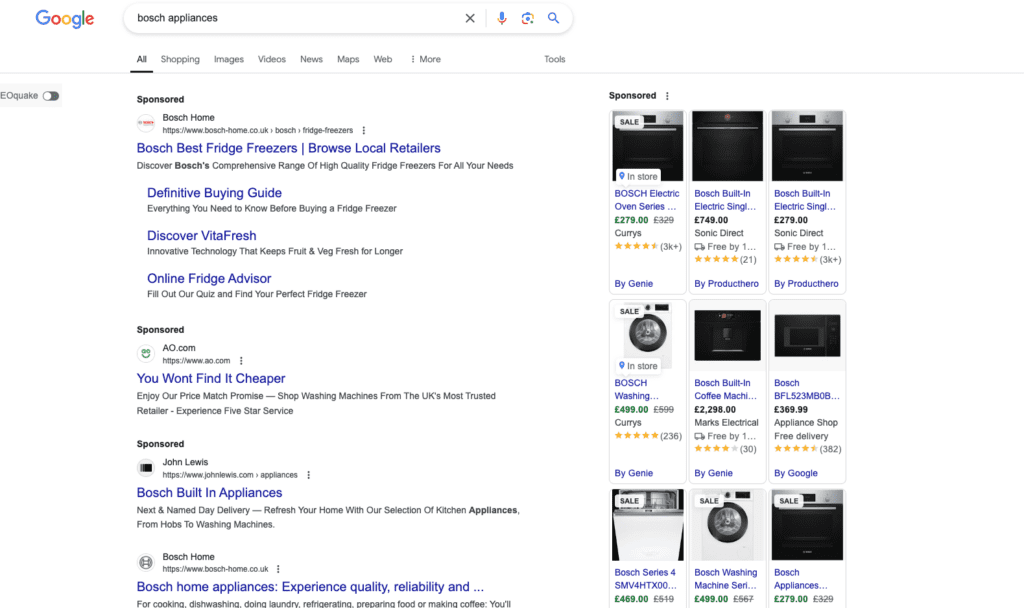This screenshot has height=608, width=1024.
Task: Open options dots next to ao.com URL
Action: click(241, 361)
